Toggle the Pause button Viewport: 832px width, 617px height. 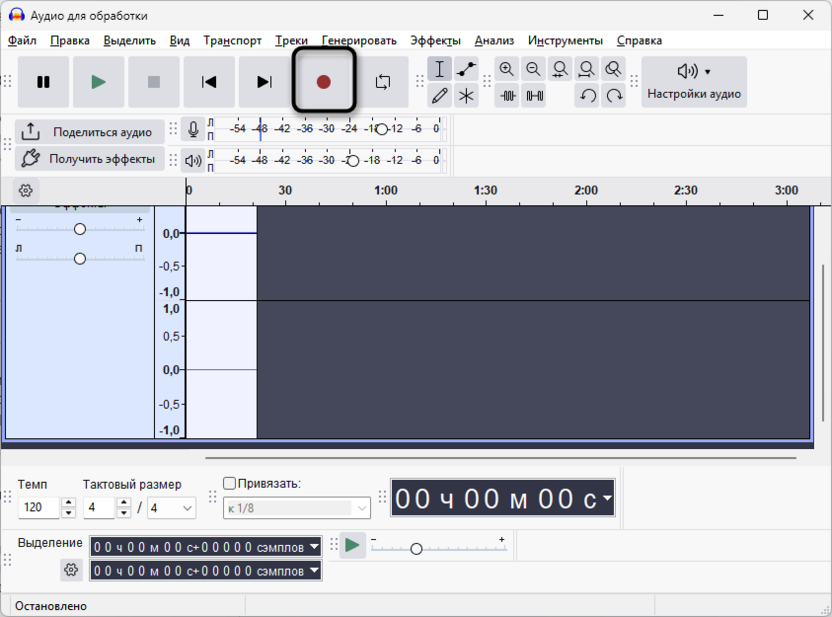(x=43, y=82)
